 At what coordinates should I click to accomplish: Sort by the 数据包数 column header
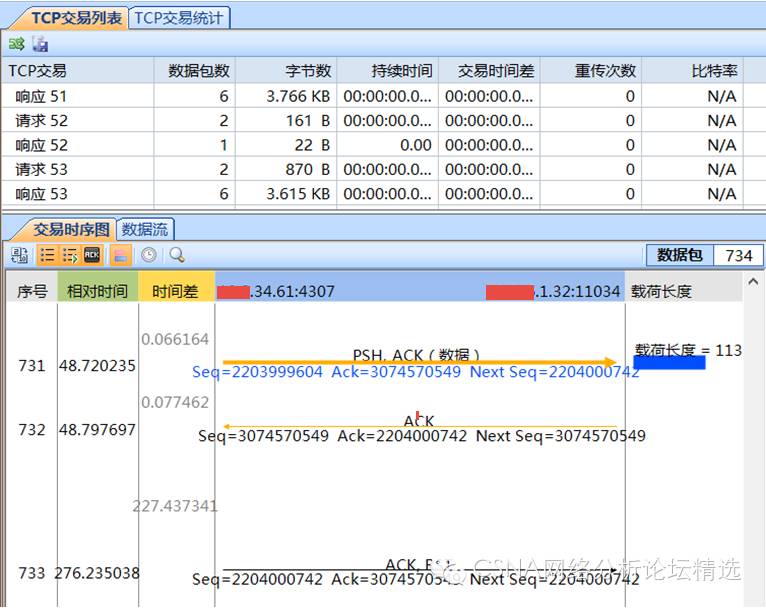pos(194,71)
